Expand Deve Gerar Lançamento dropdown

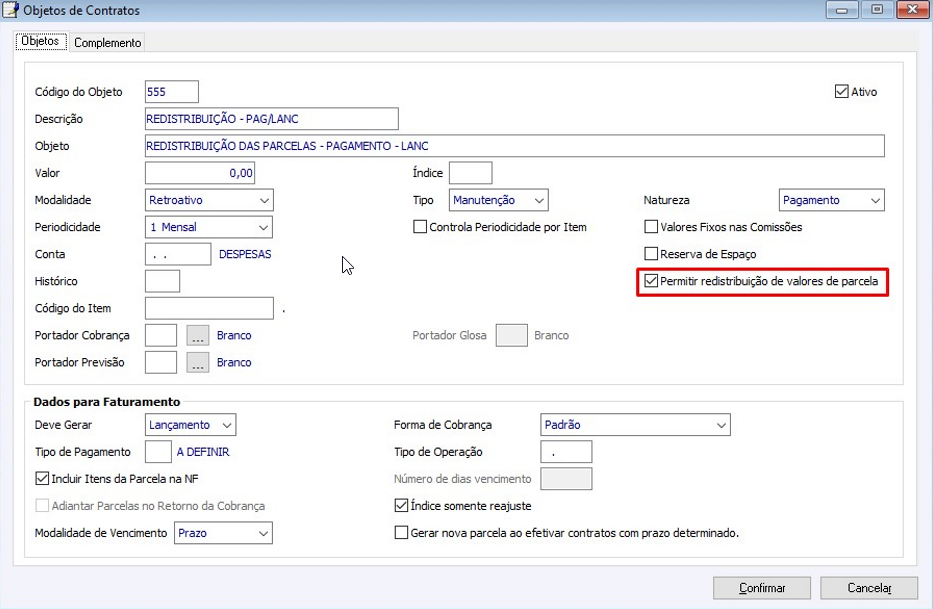(x=190, y=424)
